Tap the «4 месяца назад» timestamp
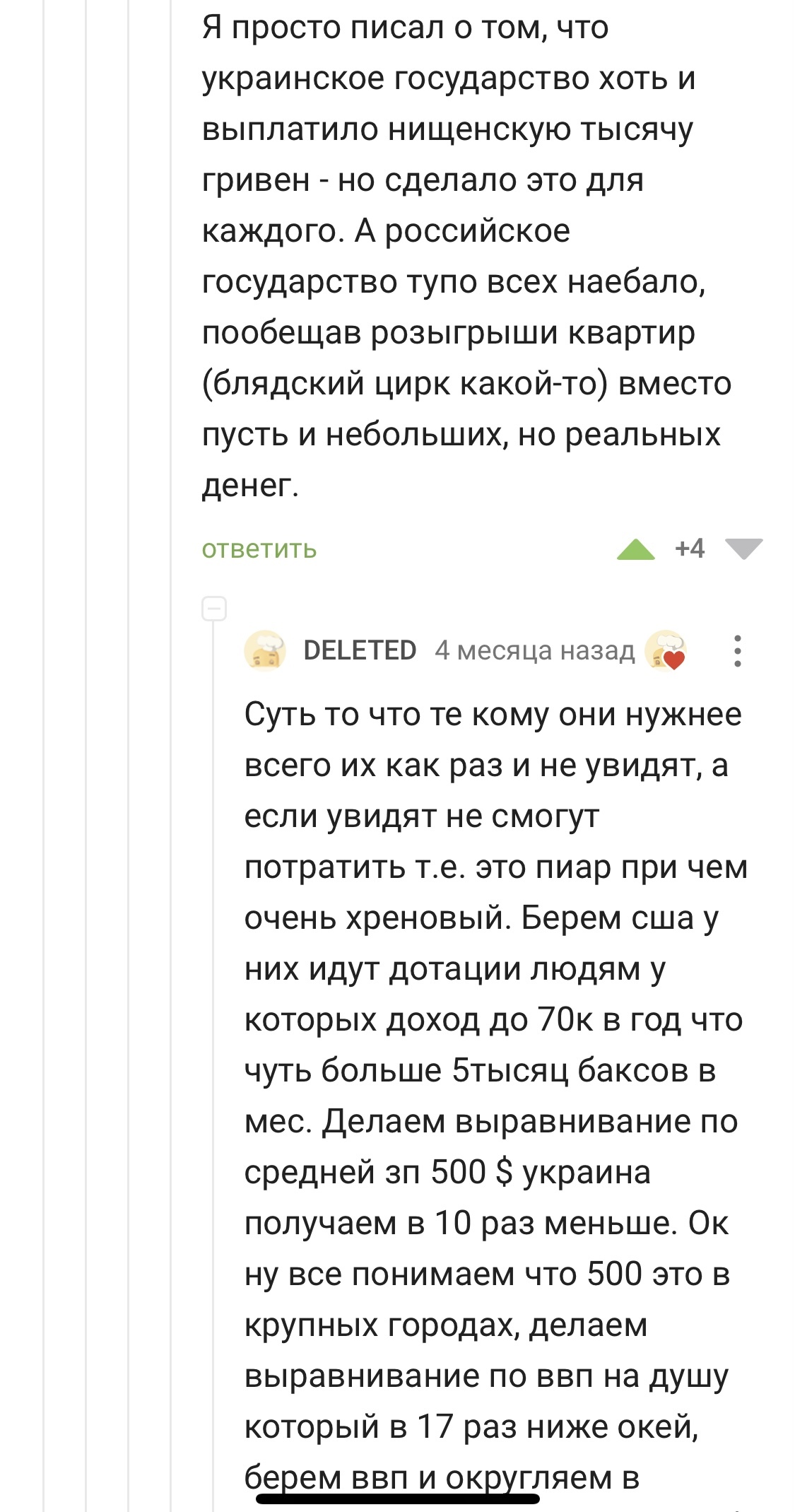Screen dimensions: 795x1512 click(x=534, y=650)
